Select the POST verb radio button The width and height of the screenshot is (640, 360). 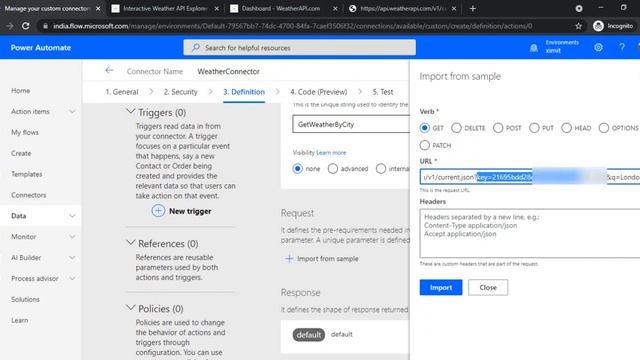point(498,128)
